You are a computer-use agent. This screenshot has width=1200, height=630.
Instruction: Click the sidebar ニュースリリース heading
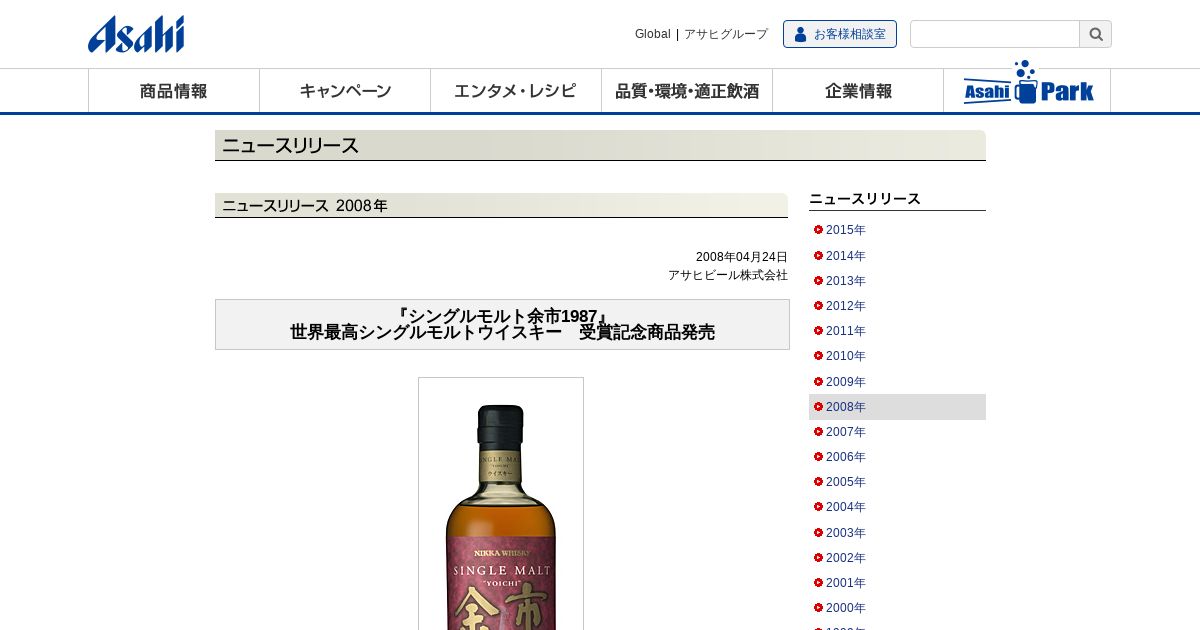tap(865, 199)
